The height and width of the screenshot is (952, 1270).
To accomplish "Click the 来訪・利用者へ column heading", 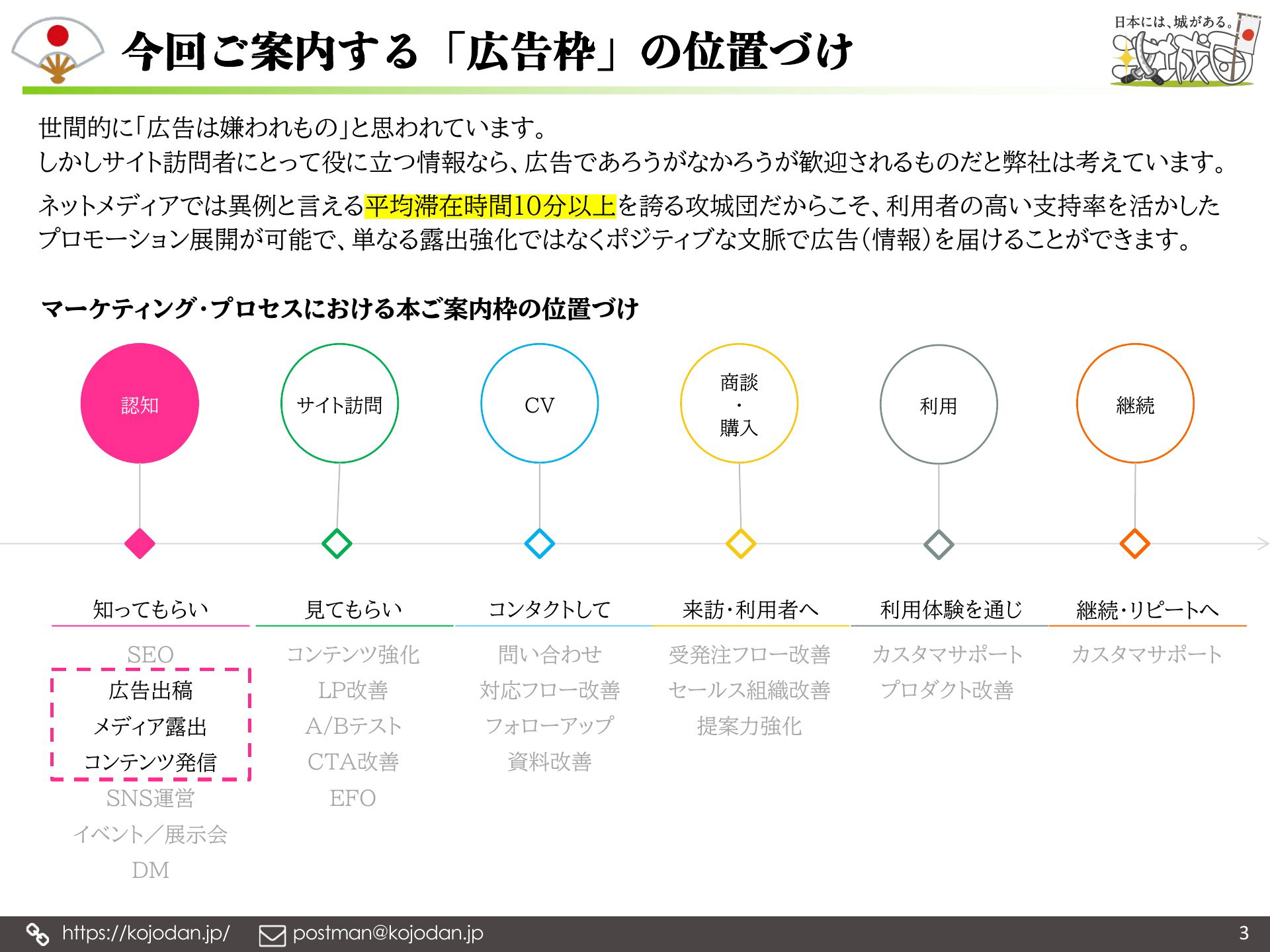I will (750, 609).
